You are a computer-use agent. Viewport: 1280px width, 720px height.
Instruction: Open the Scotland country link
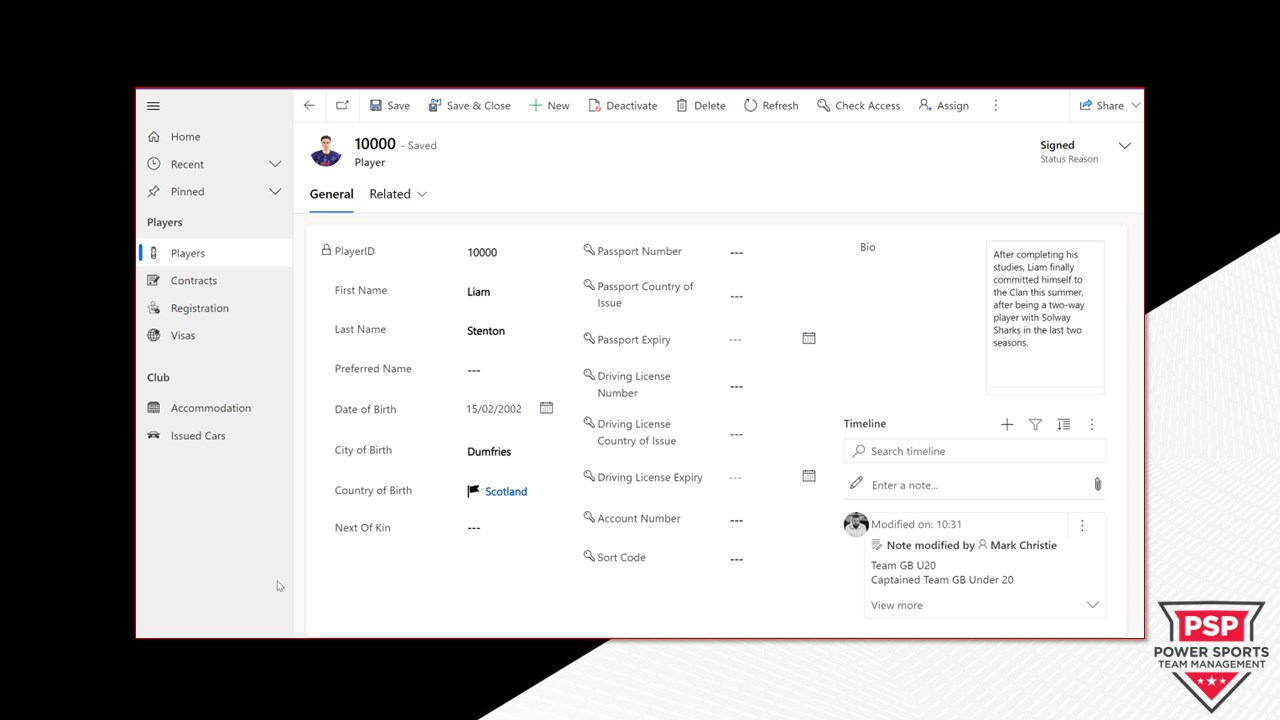[x=506, y=491]
